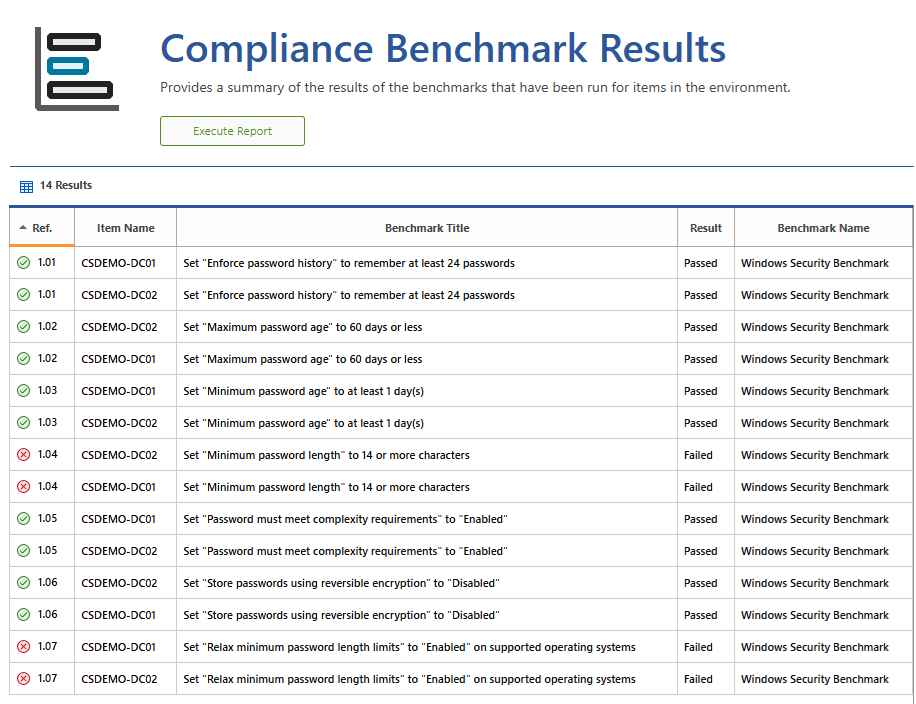The image size is (916, 704).
Task: Select CSDEMO-DC01 item name in 1.05 row
Action: coord(119,519)
